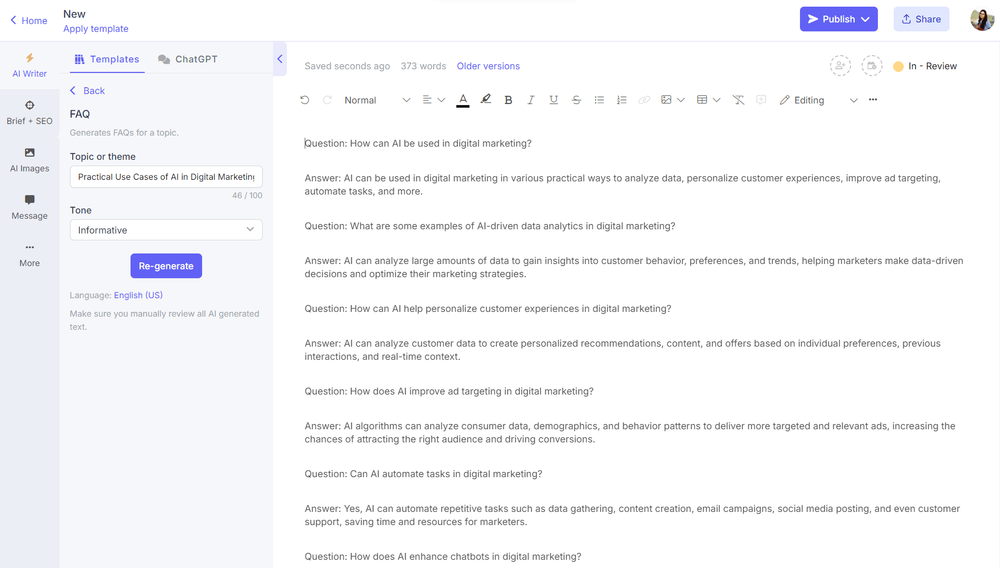The image size is (1000, 568).
Task: Toggle italic formatting
Action: (x=531, y=100)
